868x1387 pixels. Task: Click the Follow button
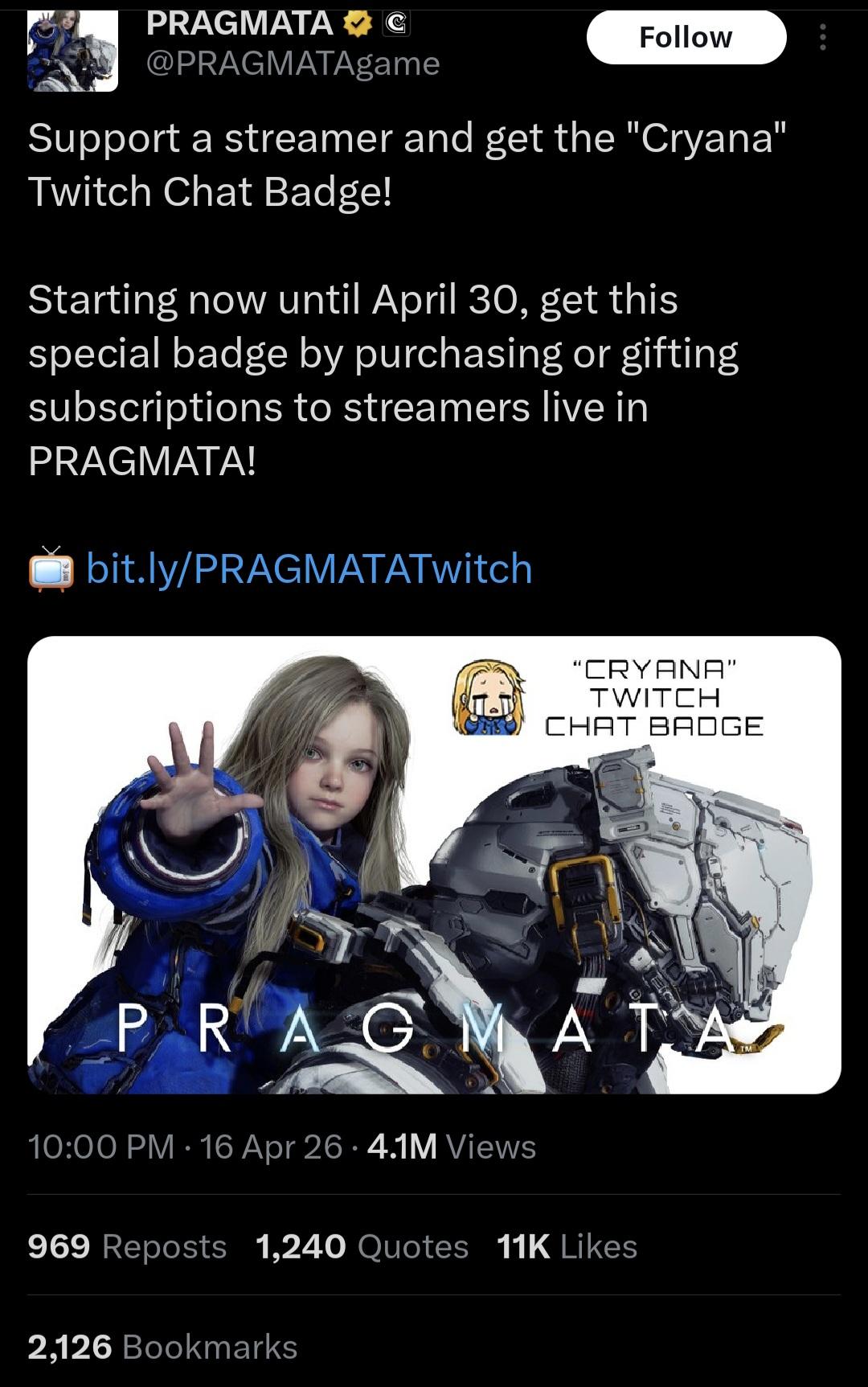[x=686, y=37]
